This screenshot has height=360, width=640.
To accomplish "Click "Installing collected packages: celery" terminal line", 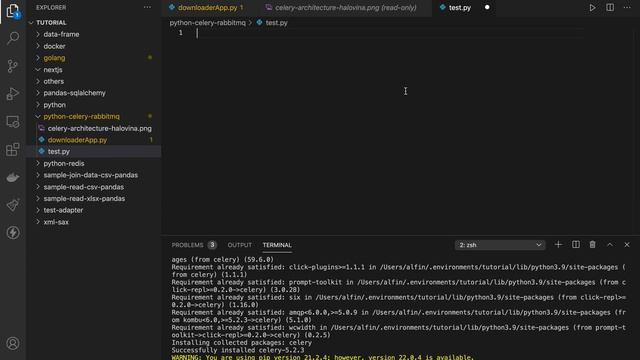I will coord(242,342).
